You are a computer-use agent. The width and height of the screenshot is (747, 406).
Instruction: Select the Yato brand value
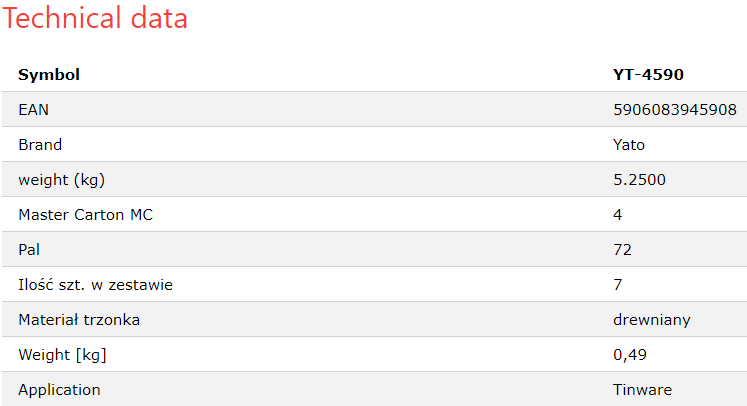[x=629, y=144]
